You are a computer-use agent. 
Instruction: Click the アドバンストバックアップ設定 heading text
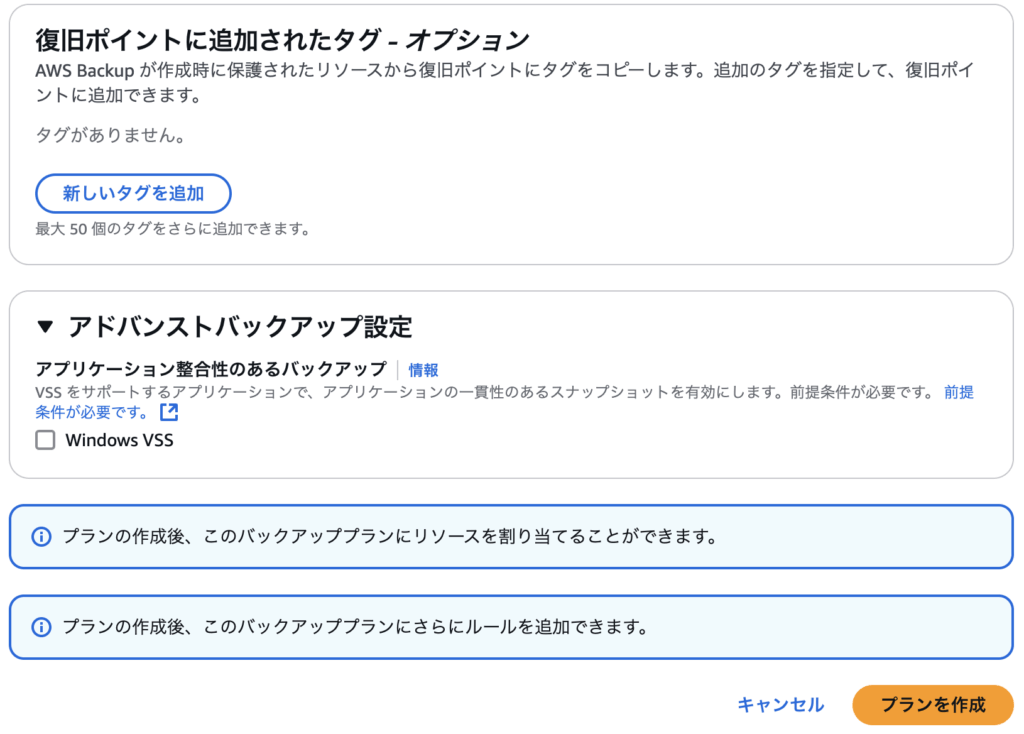coord(240,327)
